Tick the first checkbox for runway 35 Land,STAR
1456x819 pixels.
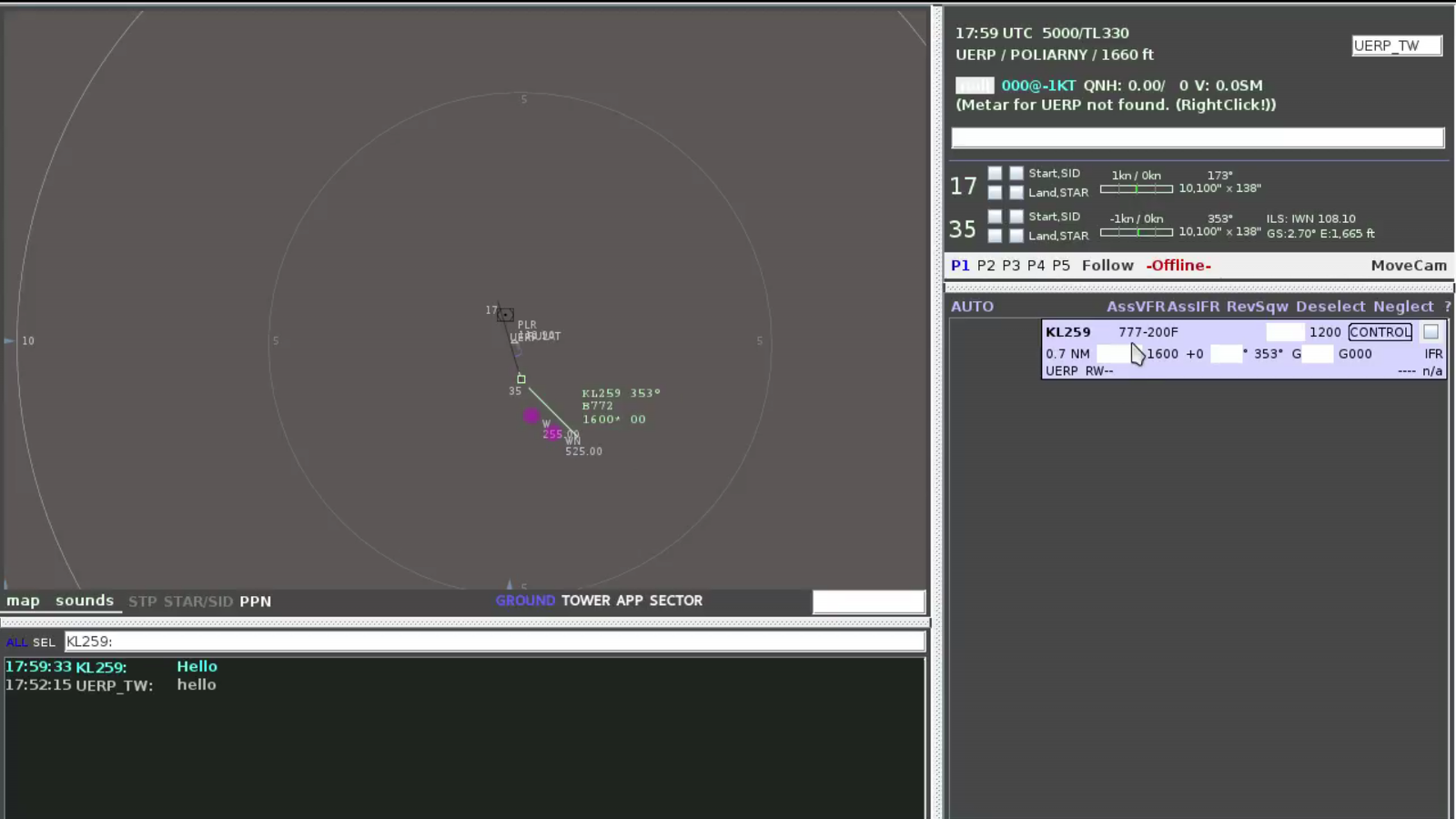(x=995, y=236)
